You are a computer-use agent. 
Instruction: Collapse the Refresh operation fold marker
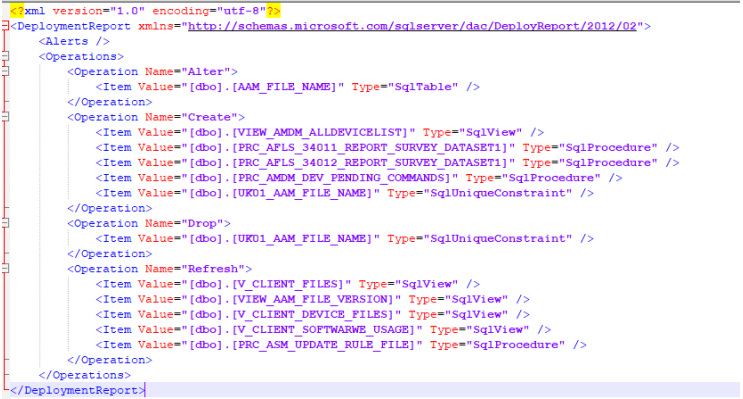[x=5, y=268]
